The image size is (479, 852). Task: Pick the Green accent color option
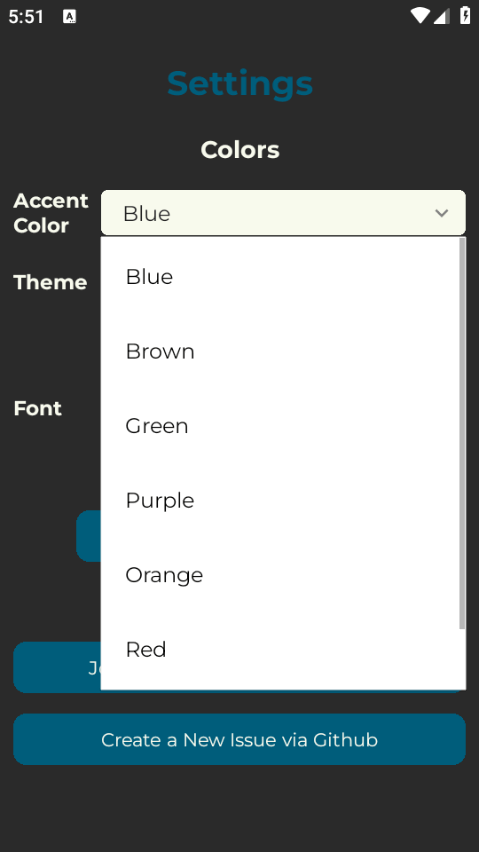[280, 425]
